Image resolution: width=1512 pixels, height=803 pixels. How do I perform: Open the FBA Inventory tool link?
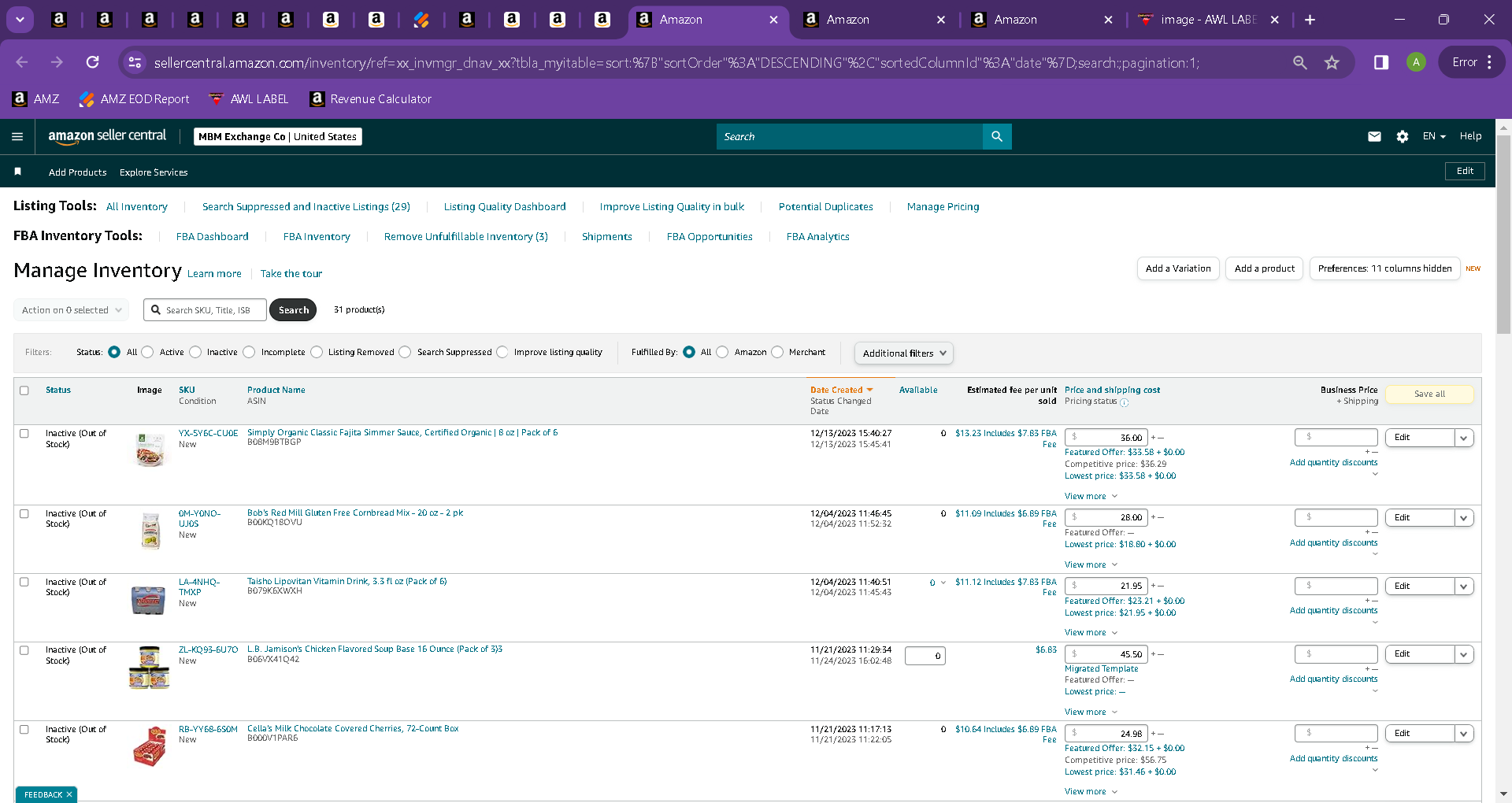[x=317, y=237]
